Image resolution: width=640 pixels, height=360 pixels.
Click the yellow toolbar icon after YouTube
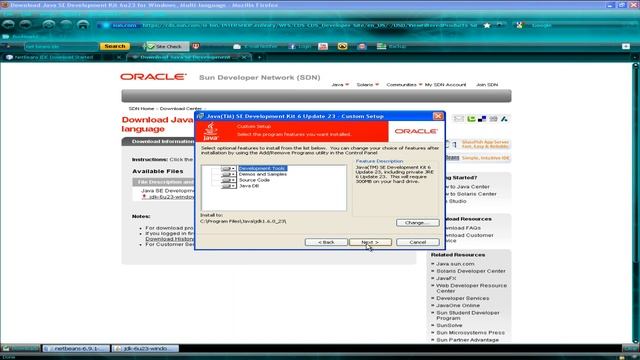pyautogui.click(x=342, y=47)
